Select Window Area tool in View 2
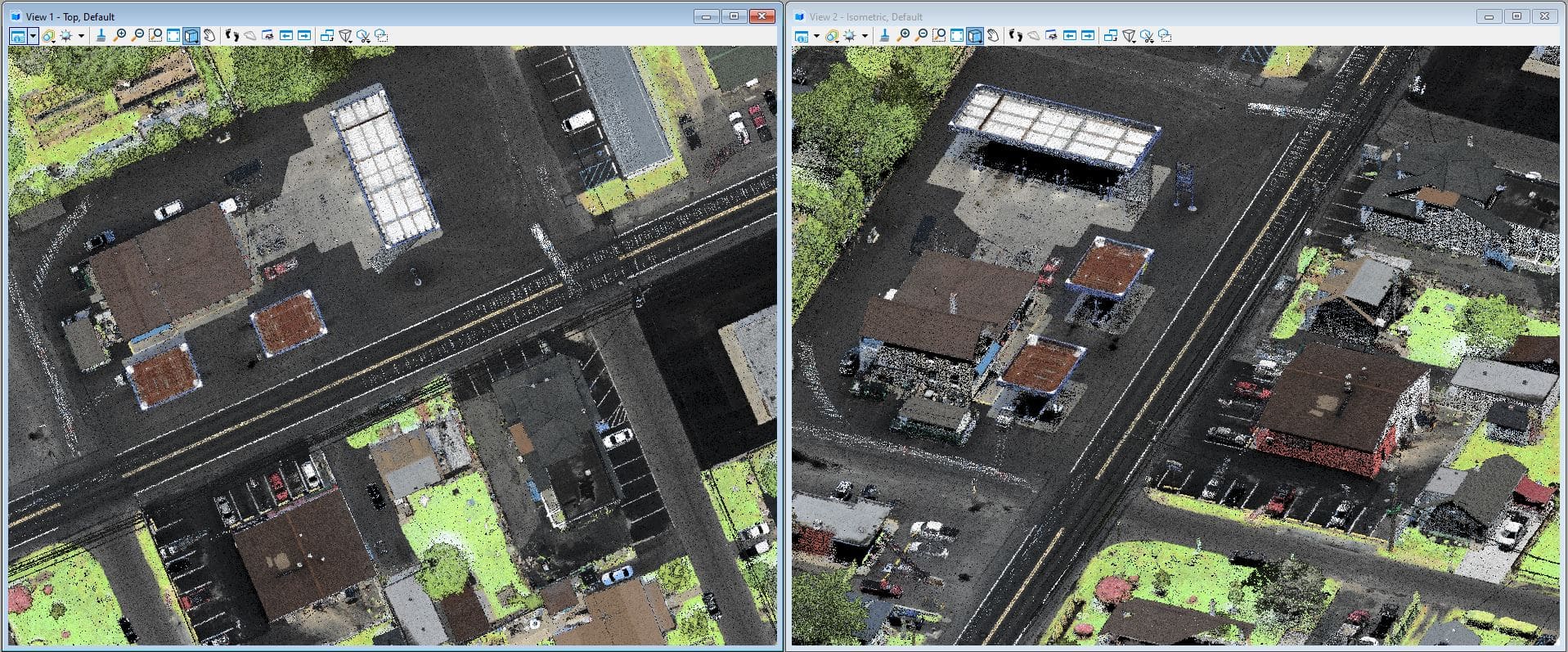 (939, 36)
